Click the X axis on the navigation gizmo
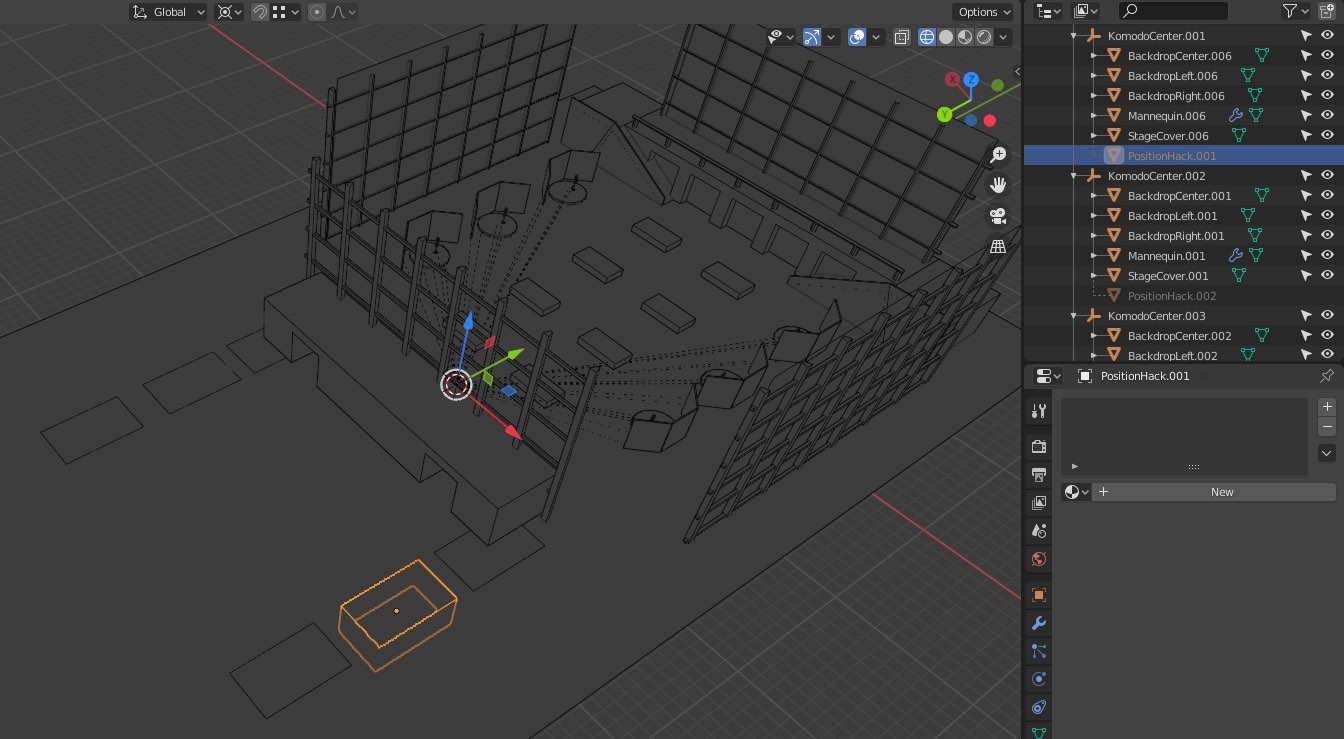 (953, 80)
